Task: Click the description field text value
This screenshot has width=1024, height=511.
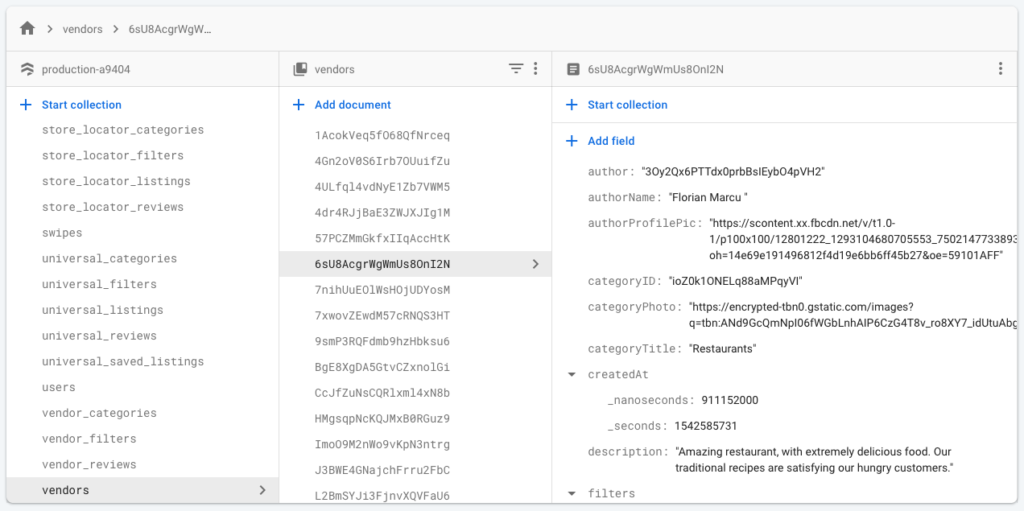Action: click(816, 460)
